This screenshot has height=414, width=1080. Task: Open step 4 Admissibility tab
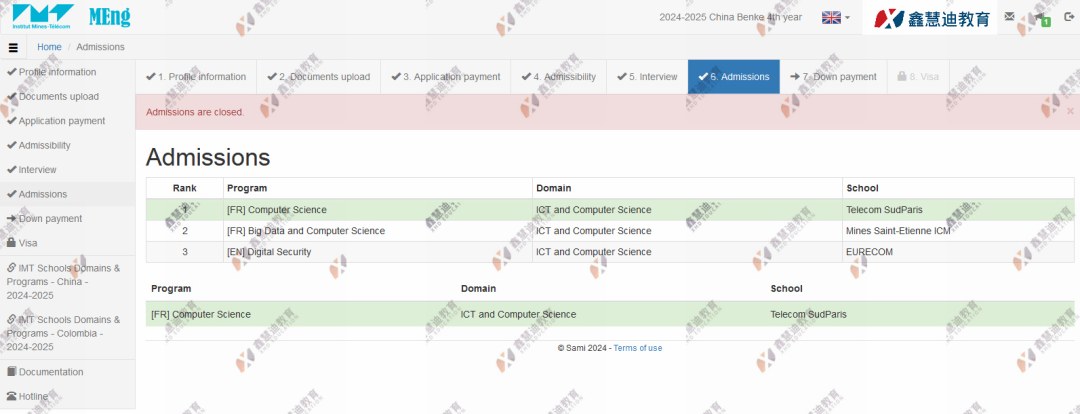pos(559,76)
